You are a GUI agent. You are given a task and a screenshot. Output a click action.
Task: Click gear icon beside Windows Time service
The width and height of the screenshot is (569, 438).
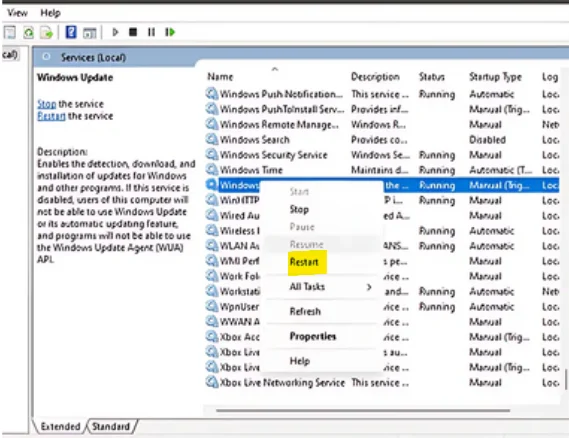[x=212, y=169]
